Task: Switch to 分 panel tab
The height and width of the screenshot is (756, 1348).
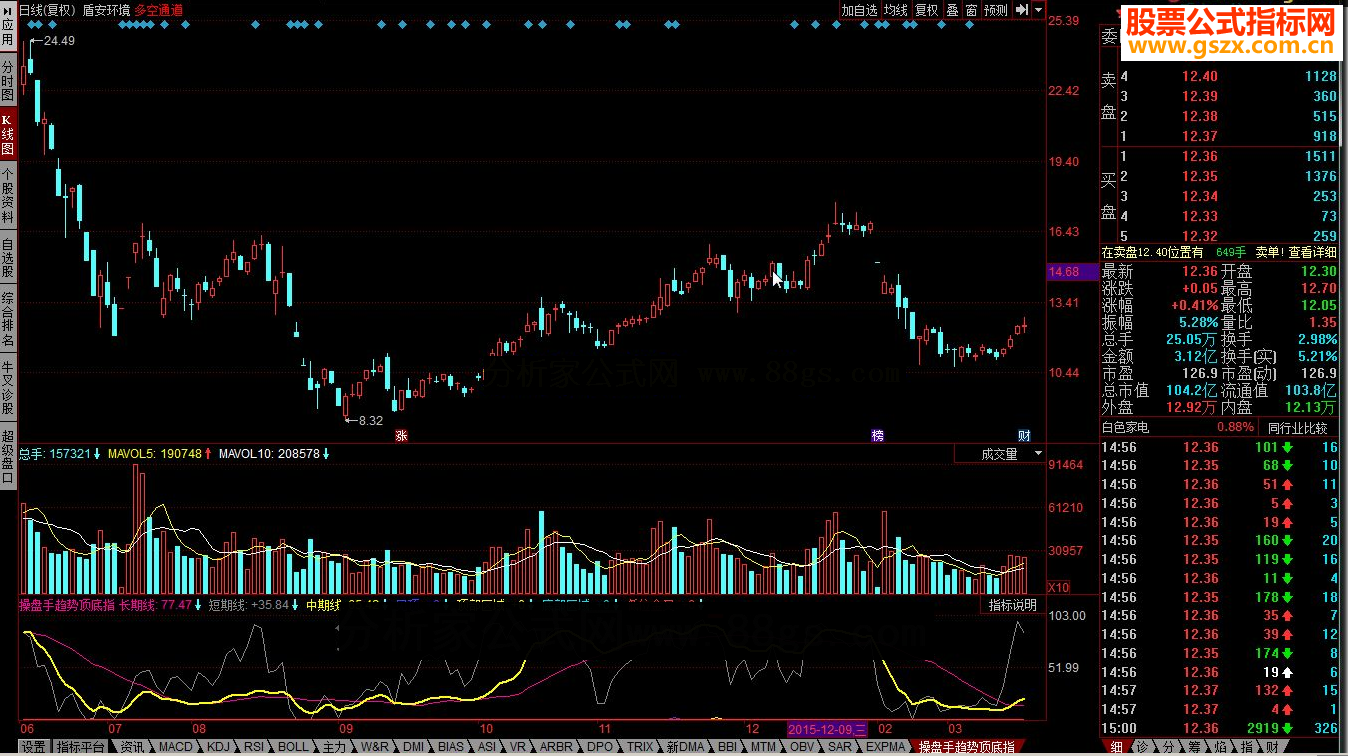Action: click(x=1168, y=747)
